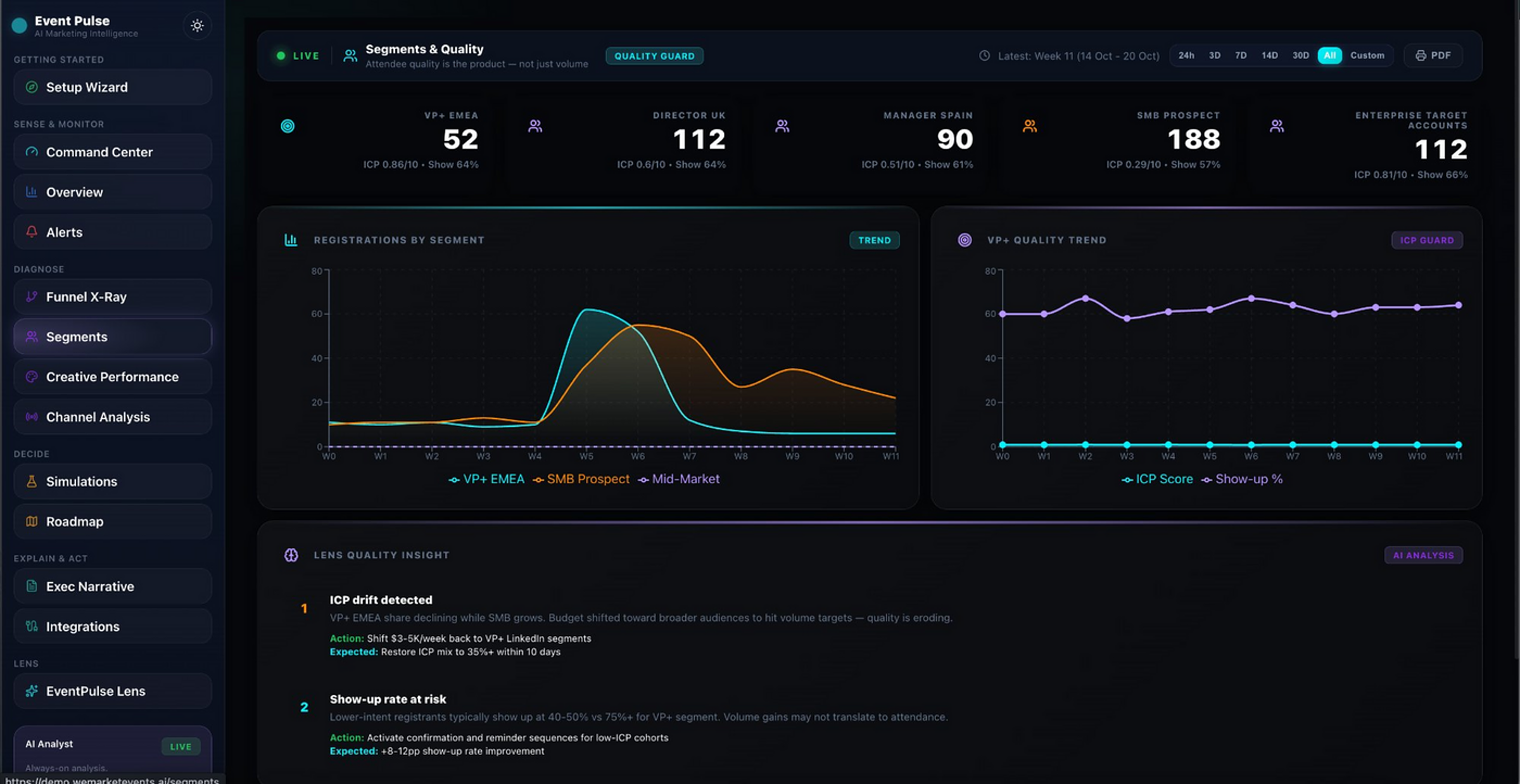Click the Alerts bell icon in sidebar
This screenshot has height=784, width=1520.
32,232
